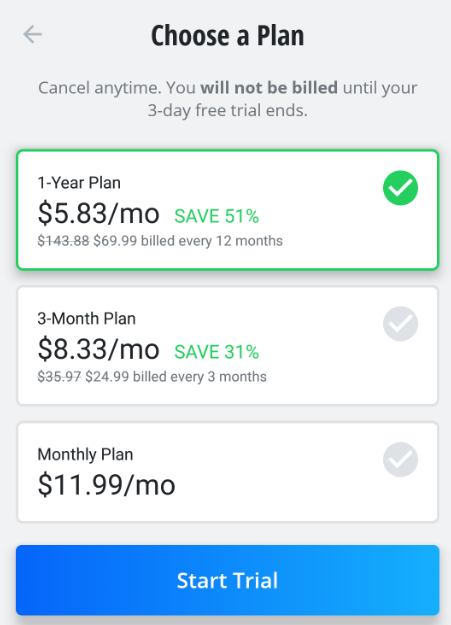Choose the 3-Month Plan card

coord(228,346)
